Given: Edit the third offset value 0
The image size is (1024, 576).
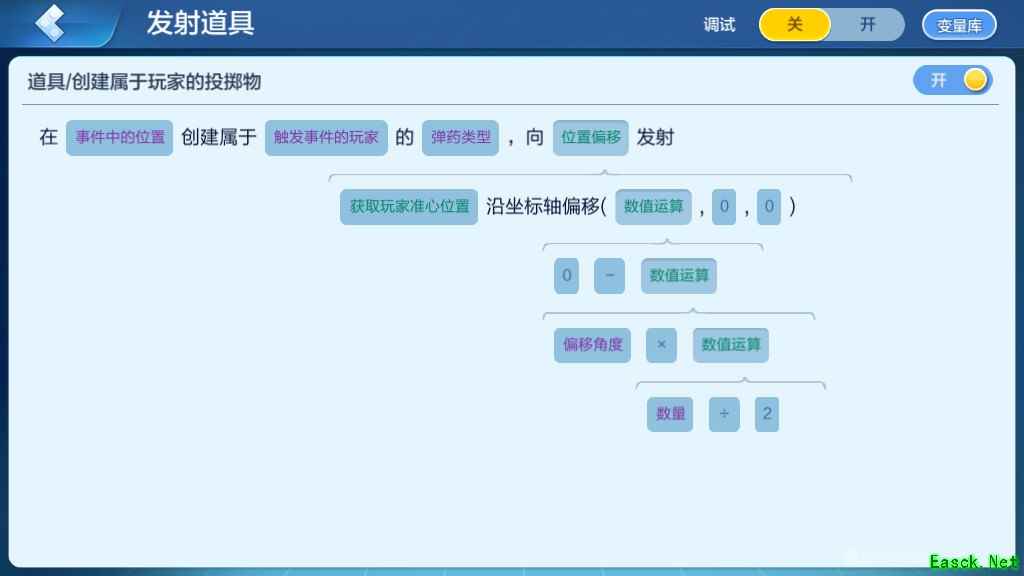Looking at the screenshot, I should click(769, 206).
